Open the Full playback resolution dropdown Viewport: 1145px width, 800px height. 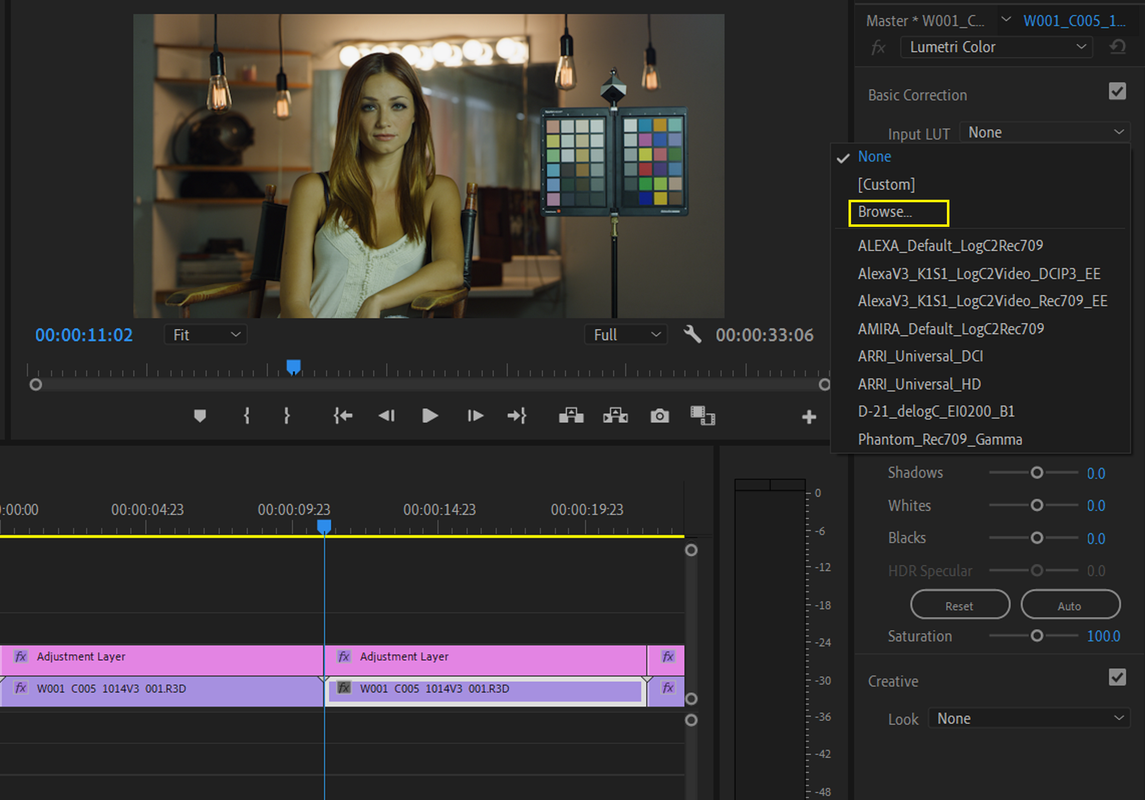pos(626,334)
